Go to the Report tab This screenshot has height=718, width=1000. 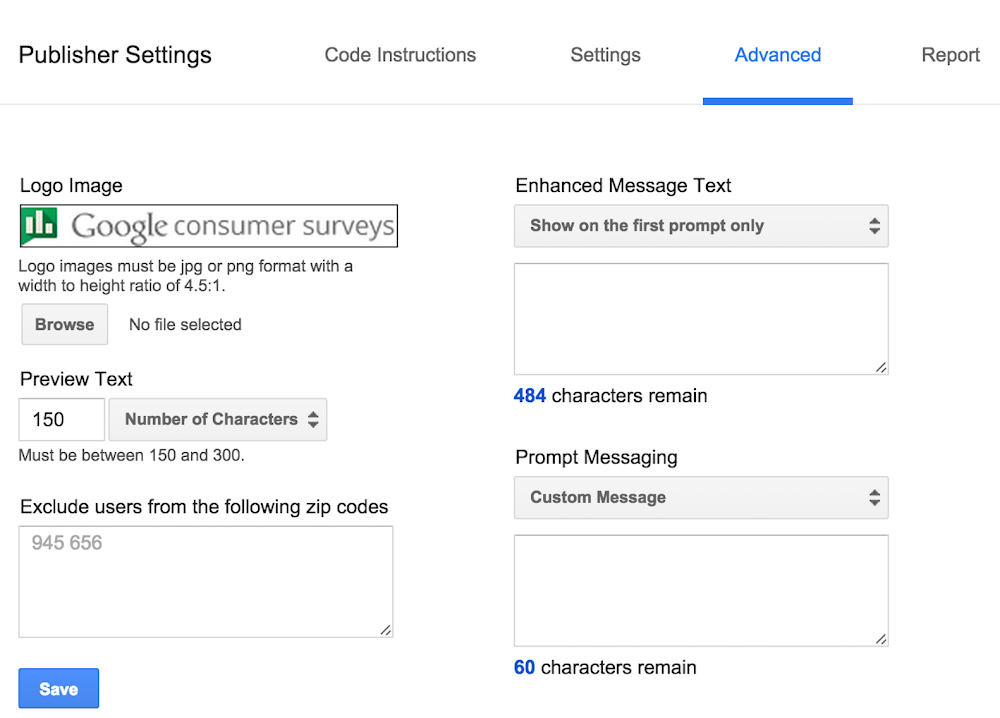point(950,55)
